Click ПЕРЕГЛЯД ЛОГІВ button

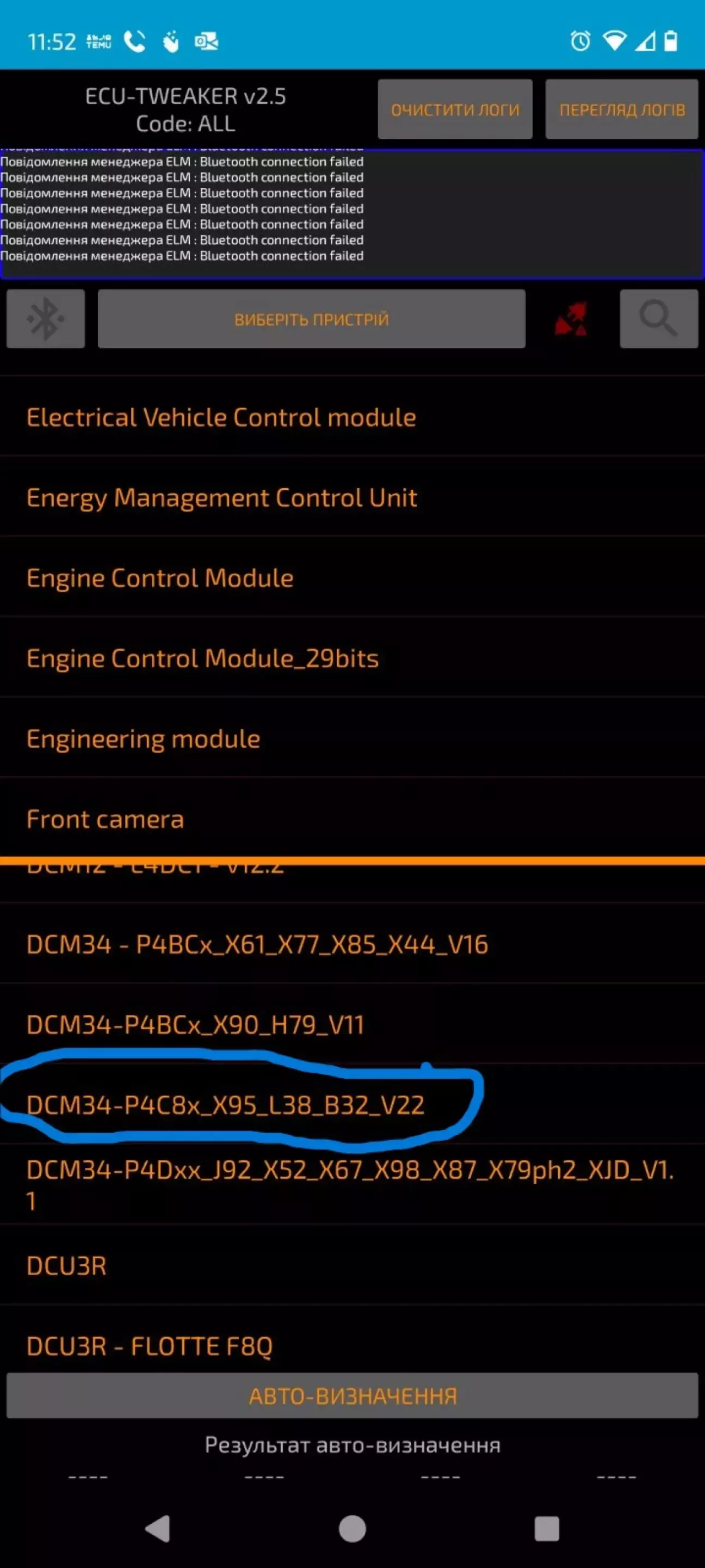(622, 109)
